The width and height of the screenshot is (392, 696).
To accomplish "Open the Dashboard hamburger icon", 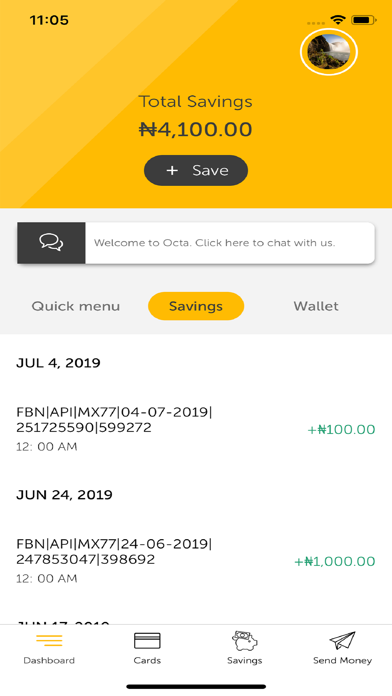I will pyautogui.click(x=49, y=641).
